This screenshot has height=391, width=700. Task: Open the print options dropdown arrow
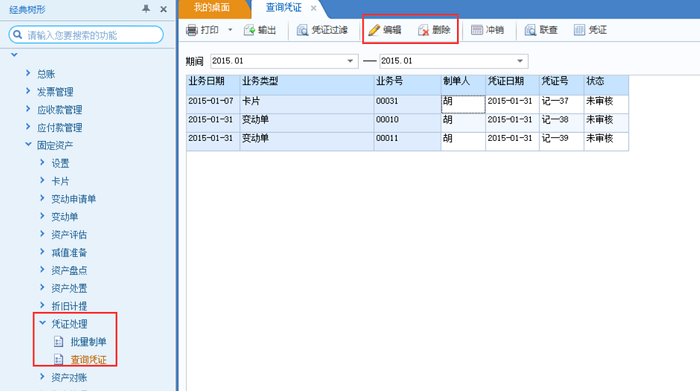pyautogui.click(x=230, y=30)
